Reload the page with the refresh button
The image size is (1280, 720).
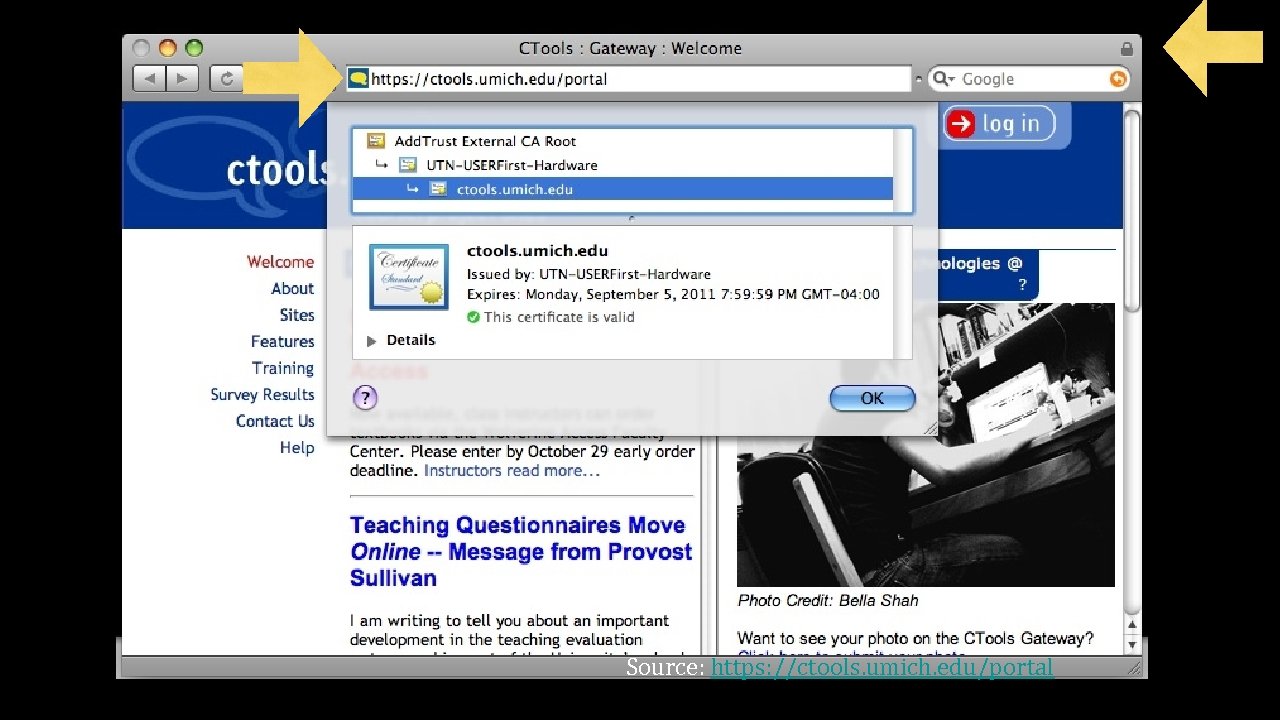point(226,78)
